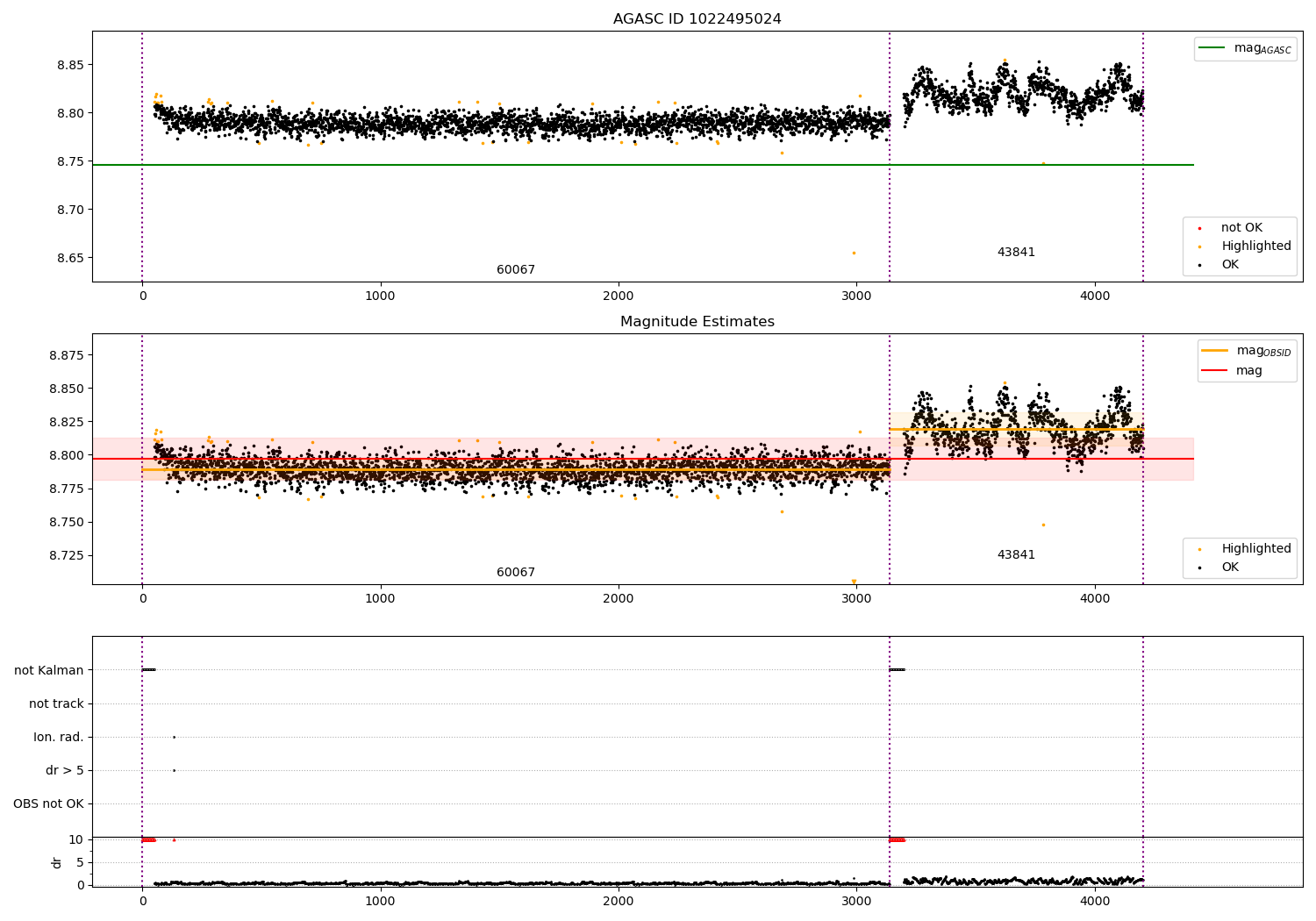The image size is (1316, 921).
Task: Select OK marker in Magnitude Estimates legend
Action: 1199,568
